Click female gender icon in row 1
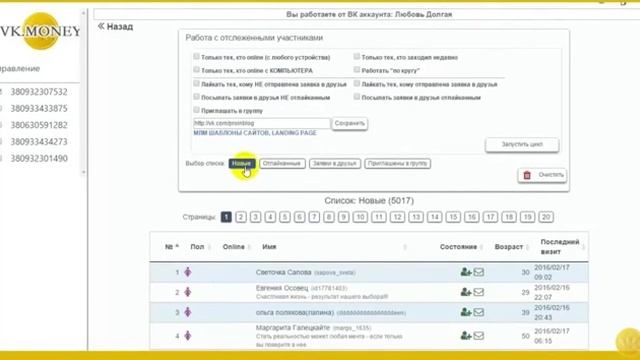 point(188,272)
